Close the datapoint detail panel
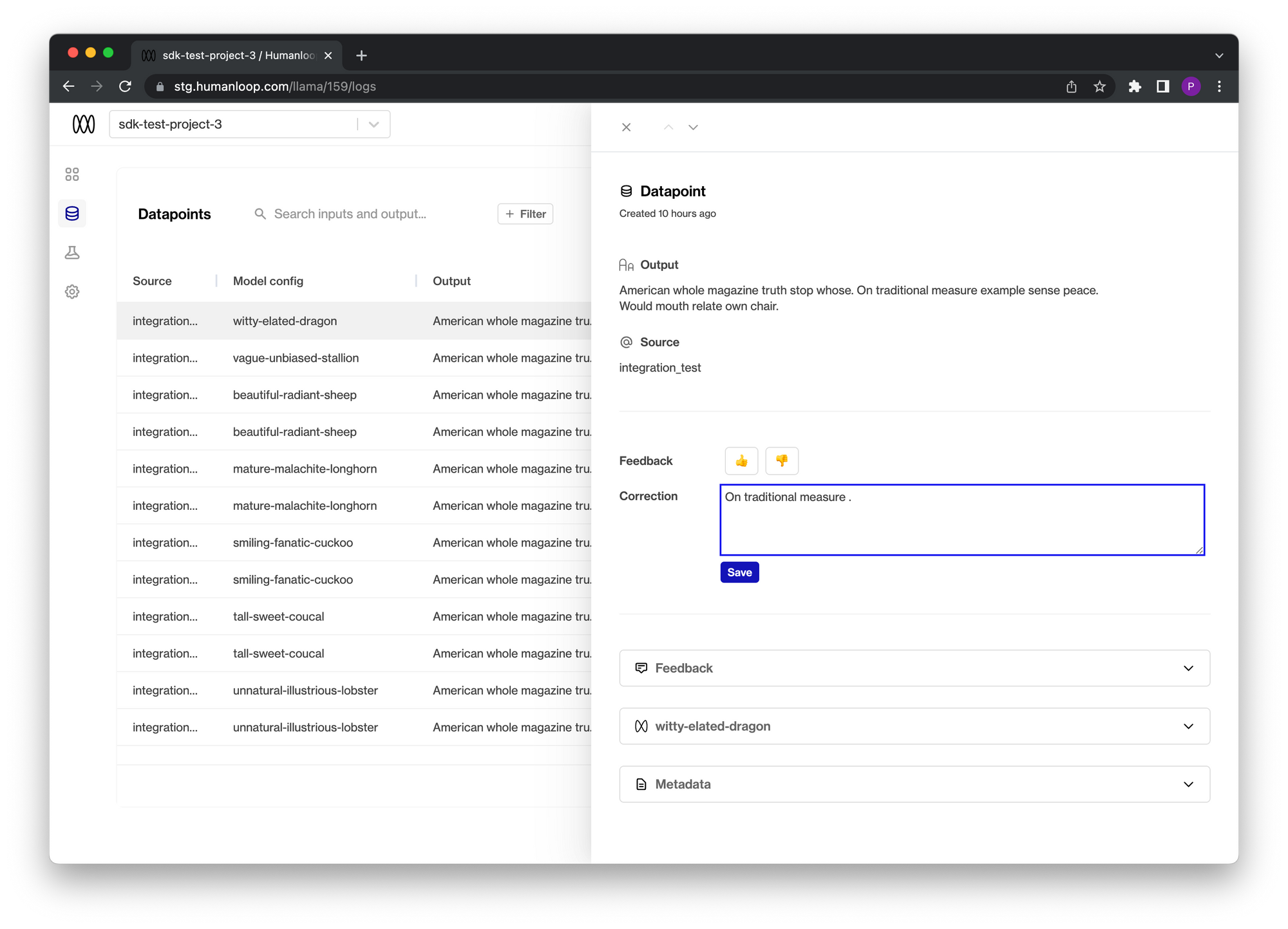 626,127
